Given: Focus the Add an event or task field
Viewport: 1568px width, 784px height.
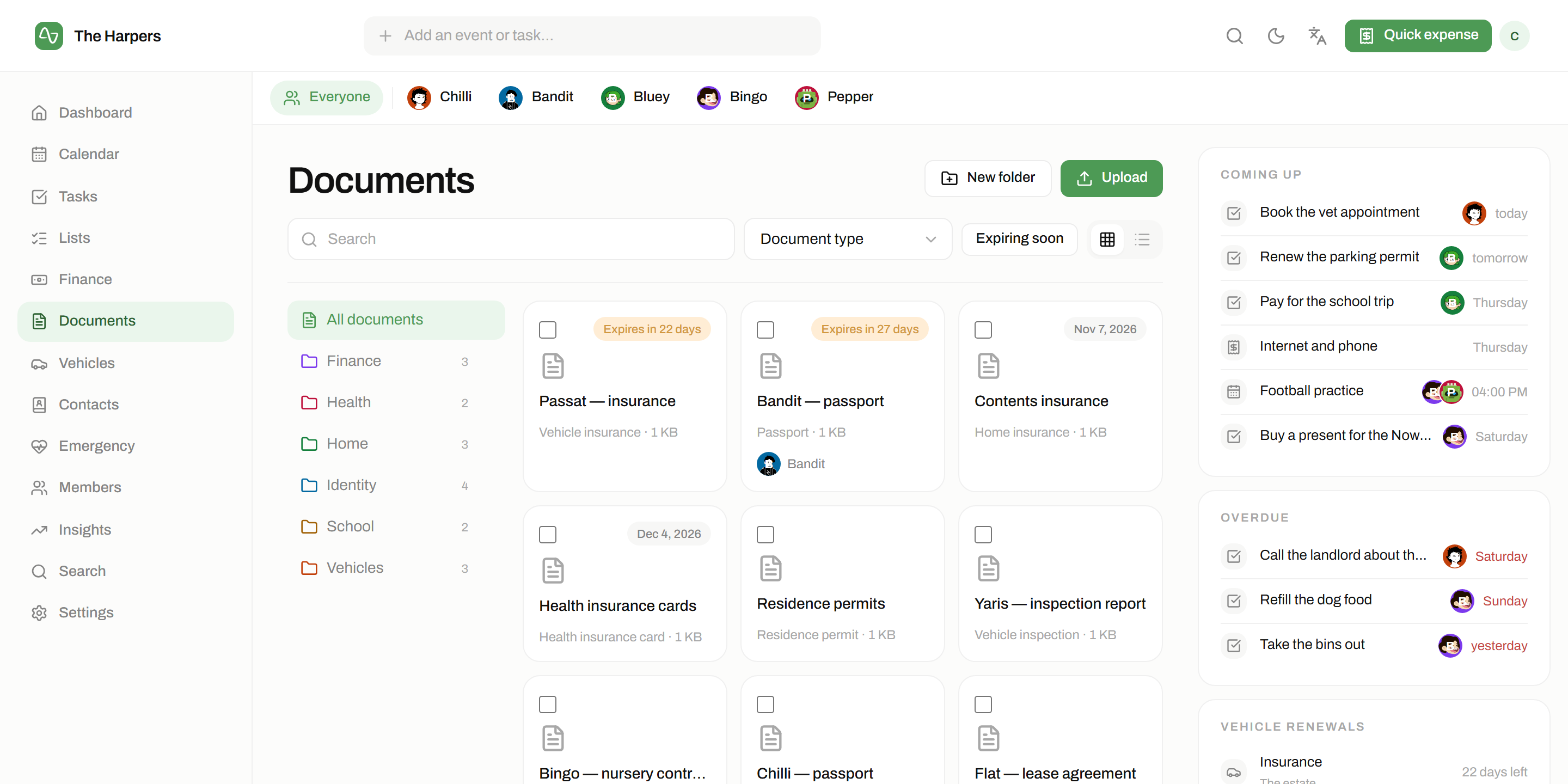Looking at the screenshot, I should [x=592, y=36].
